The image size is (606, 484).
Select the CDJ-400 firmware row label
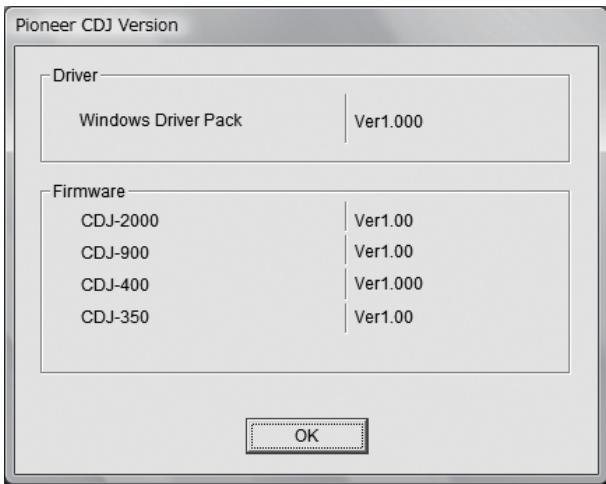(115, 285)
